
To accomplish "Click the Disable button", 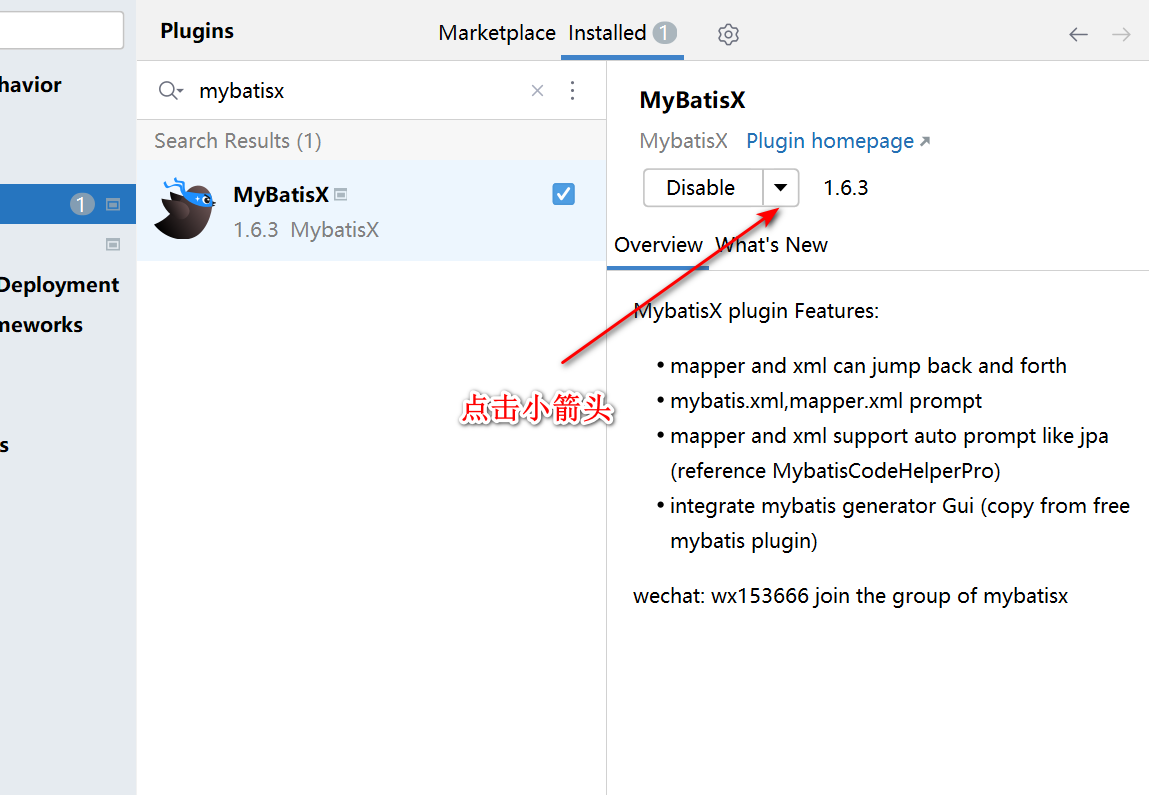I will (703, 188).
